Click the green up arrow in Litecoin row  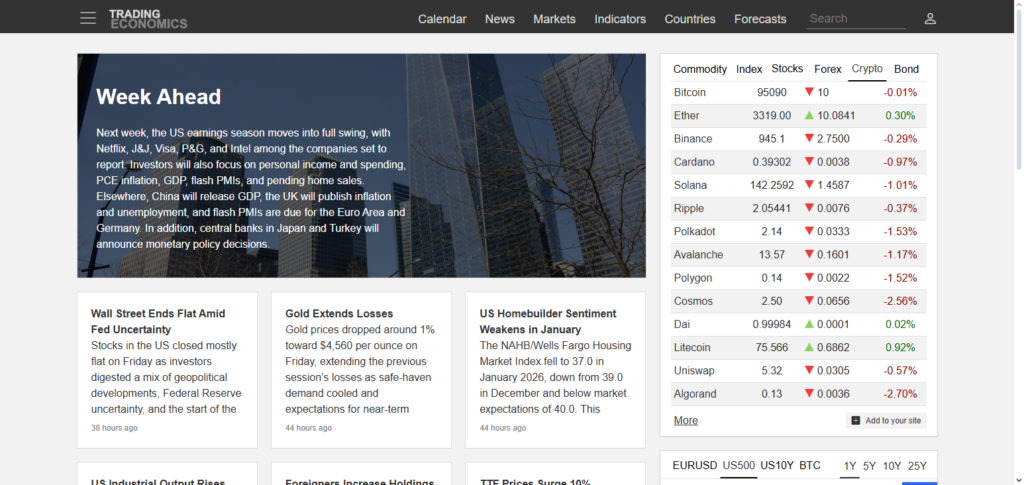tap(809, 347)
